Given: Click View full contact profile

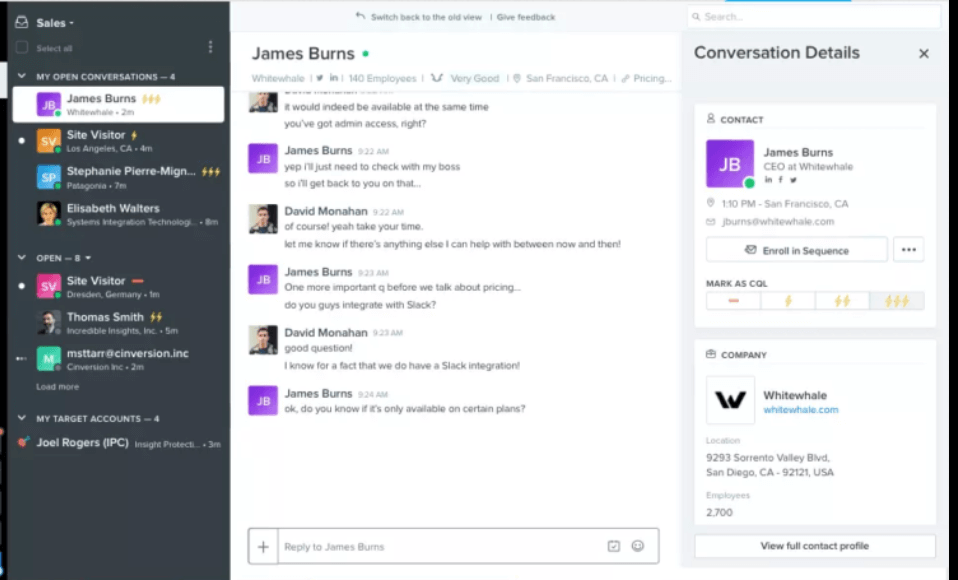Looking at the screenshot, I should [x=814, y=546].
